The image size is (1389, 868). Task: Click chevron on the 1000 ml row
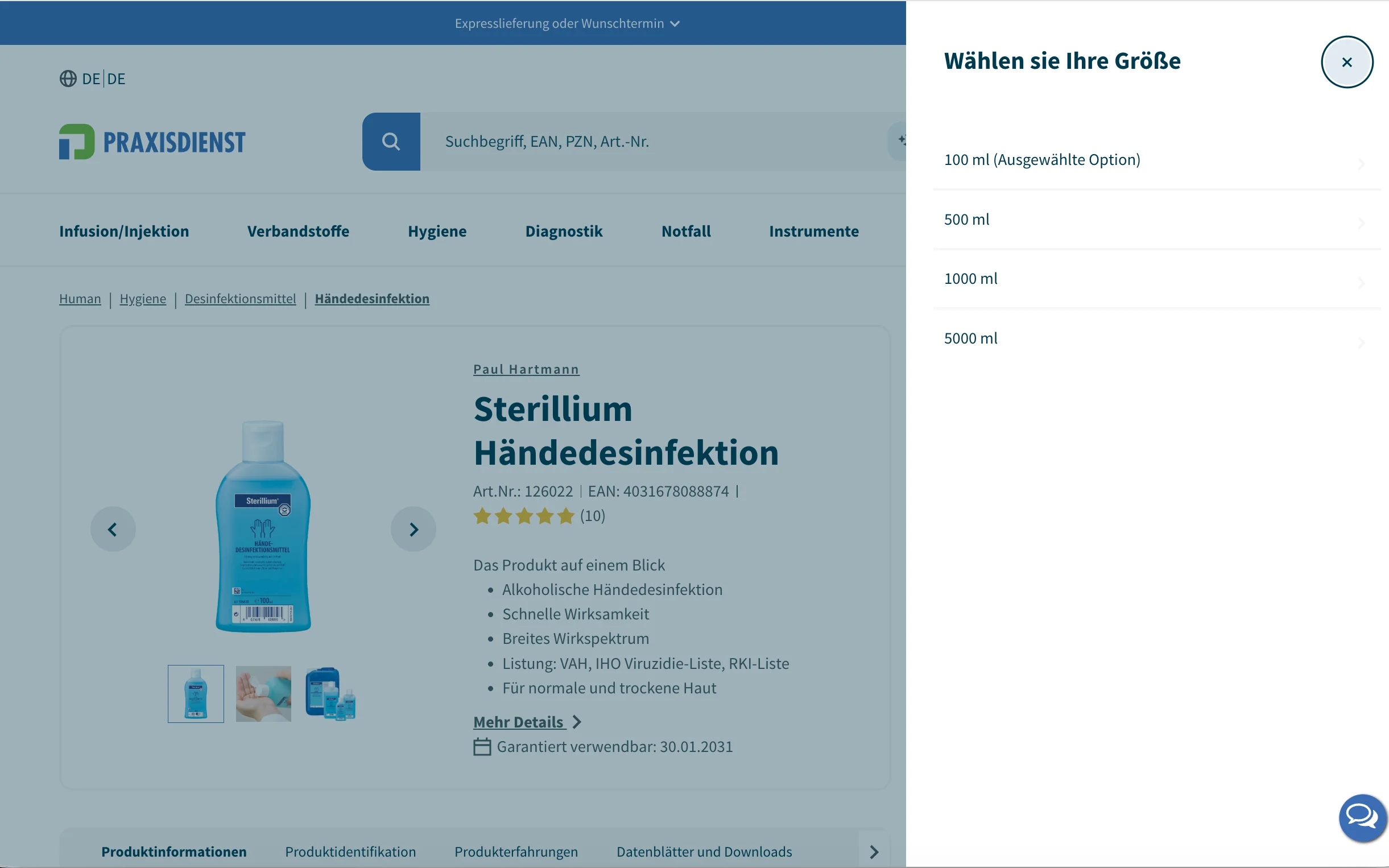(1362, 283)
